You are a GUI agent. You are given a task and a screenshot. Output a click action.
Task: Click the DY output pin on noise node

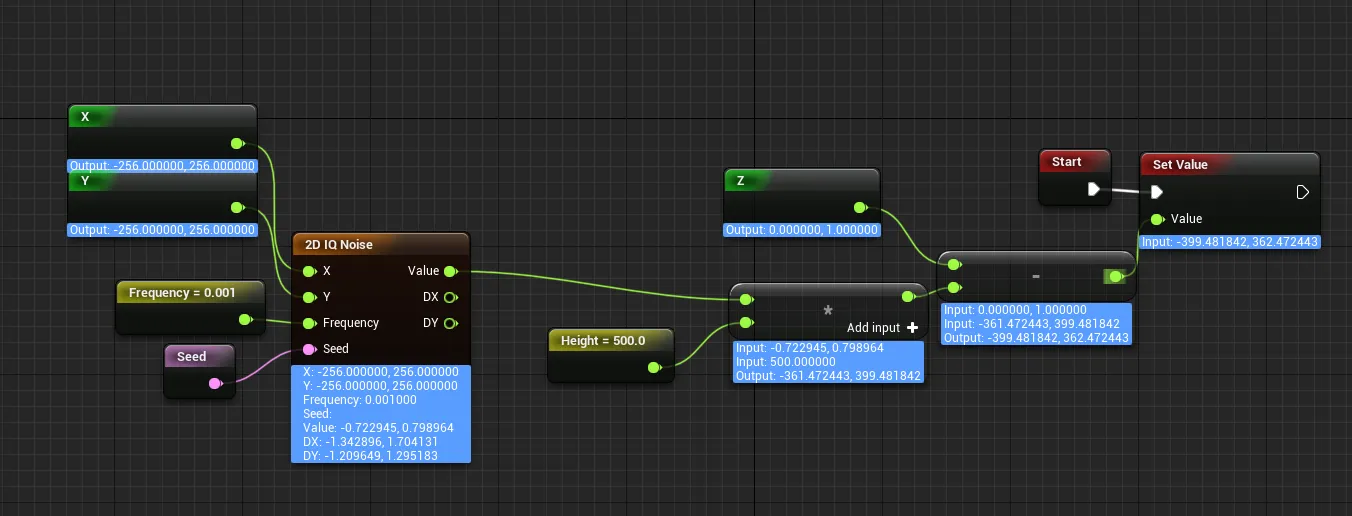(x=450, y=323)
